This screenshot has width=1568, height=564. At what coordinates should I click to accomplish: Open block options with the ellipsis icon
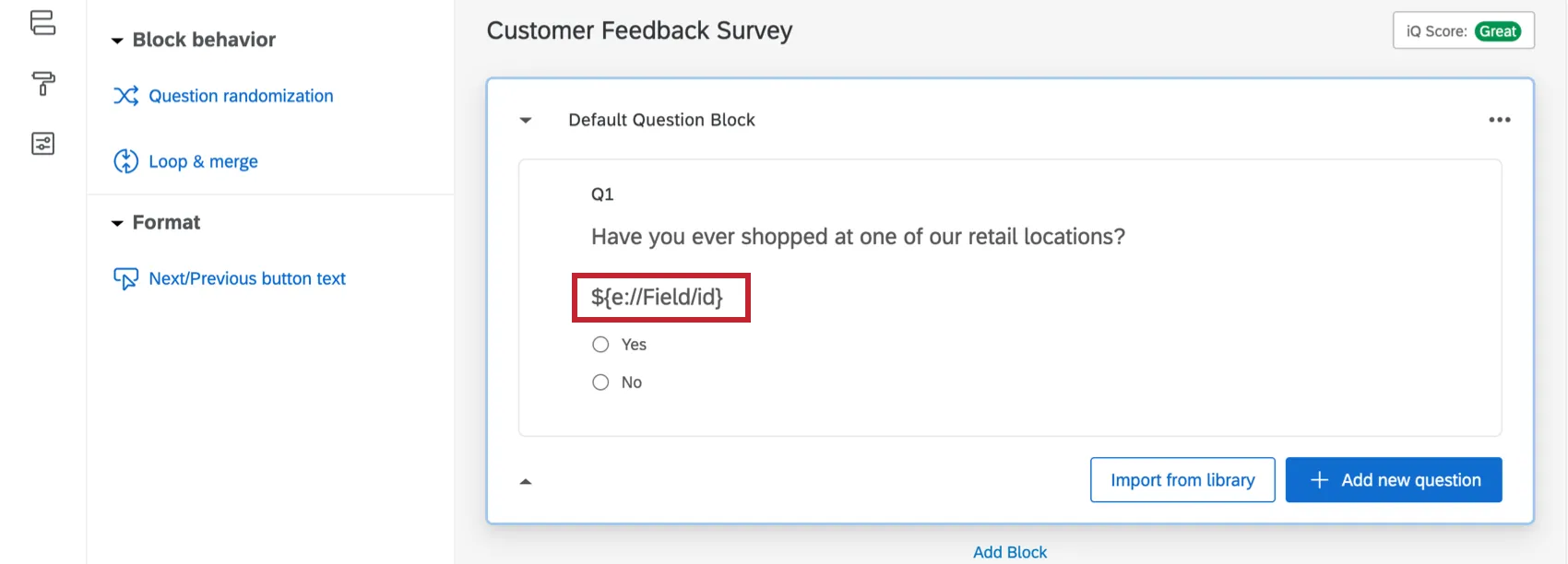(1500, 119)
